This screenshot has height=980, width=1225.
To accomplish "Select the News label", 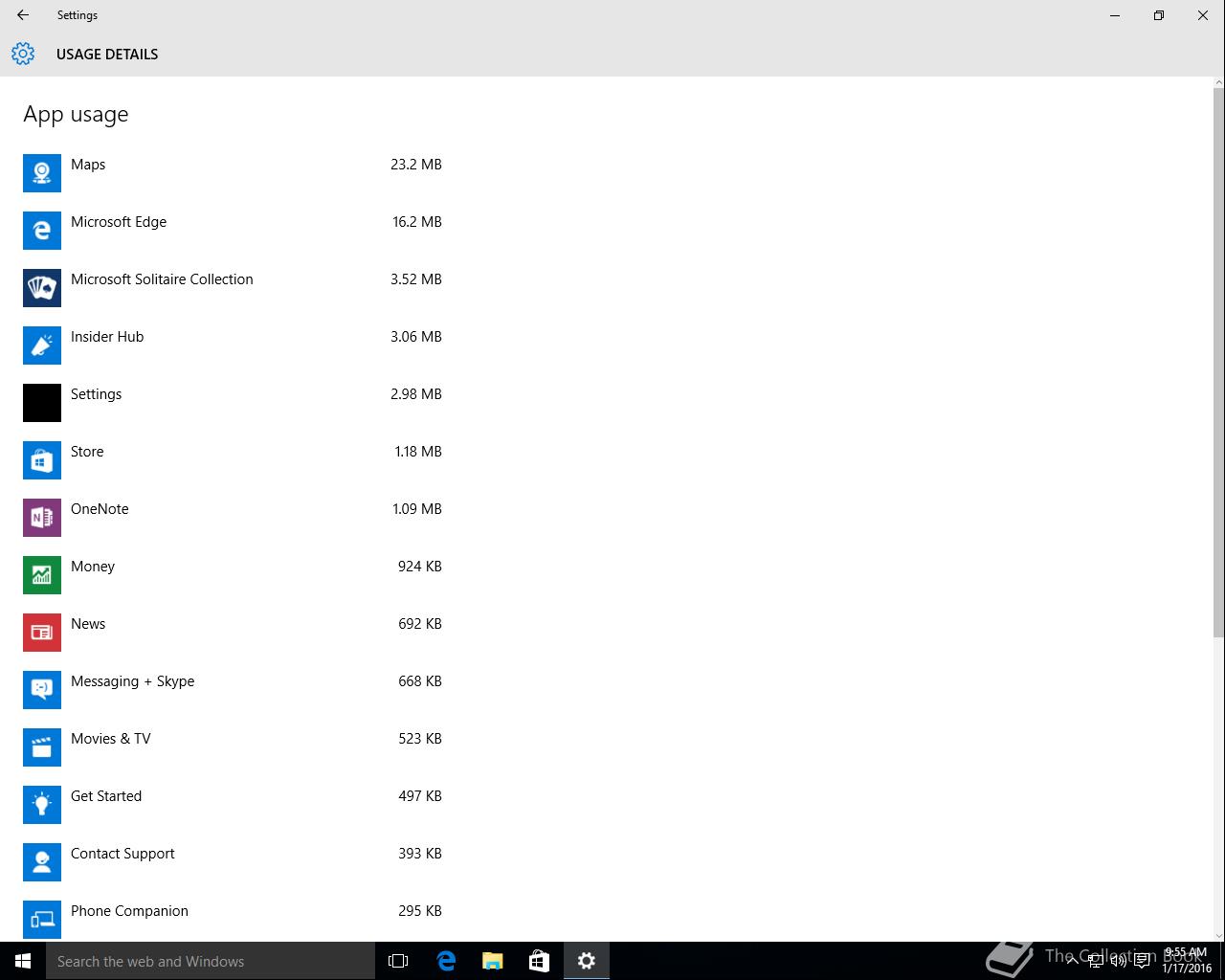I will point(88,624).
